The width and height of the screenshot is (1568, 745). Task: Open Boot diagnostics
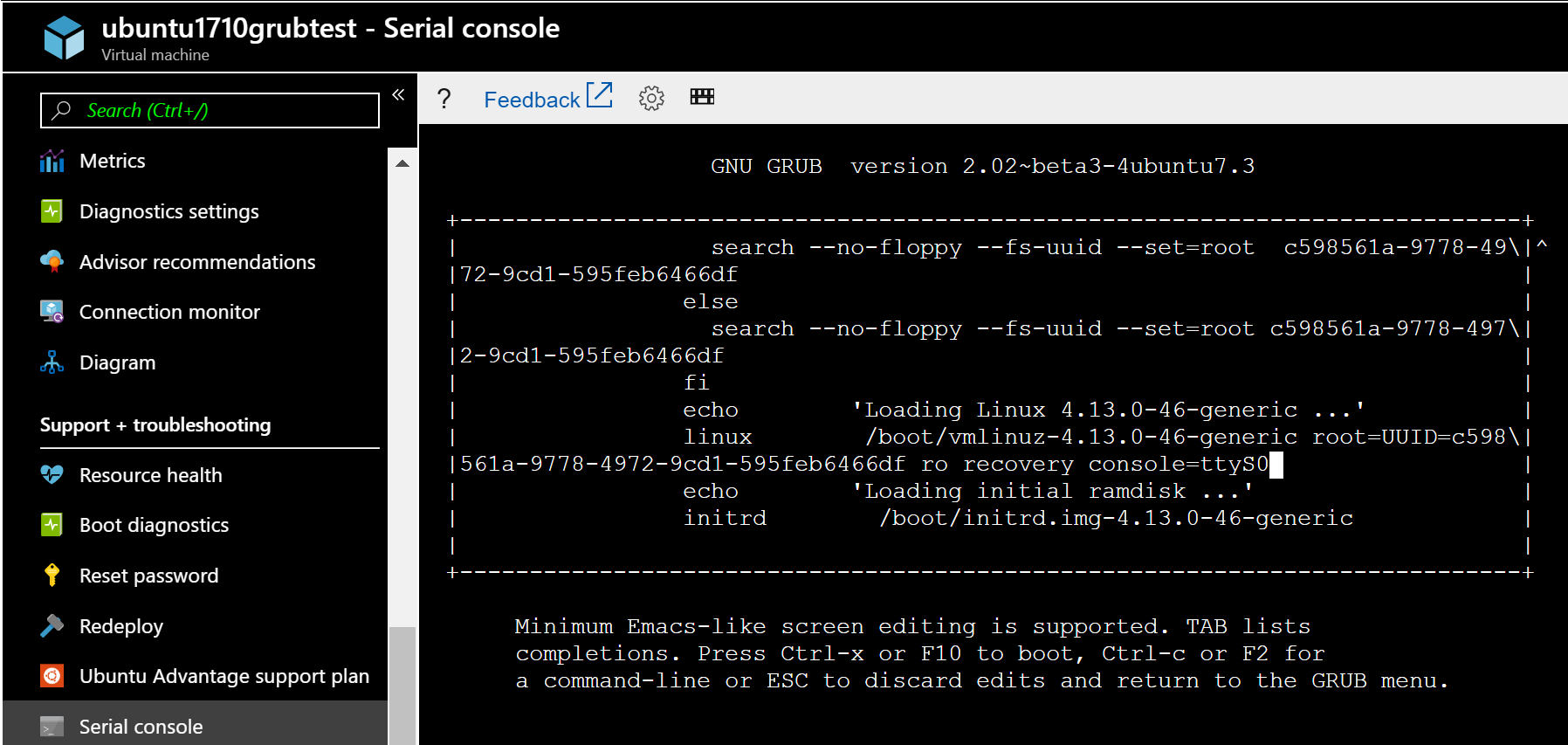coord(154,525)
